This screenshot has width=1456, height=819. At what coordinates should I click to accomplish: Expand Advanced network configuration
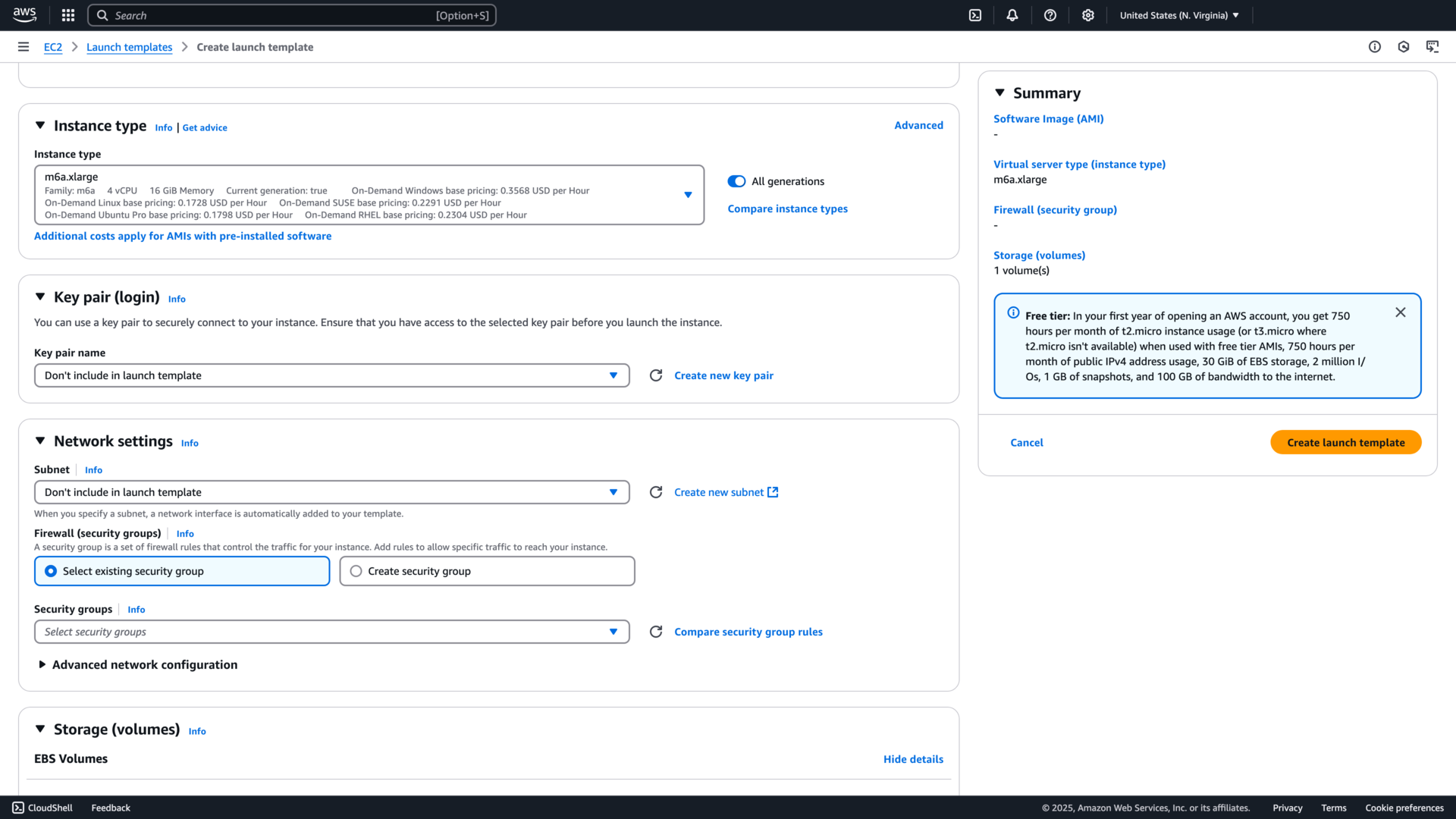click(42, 664)
